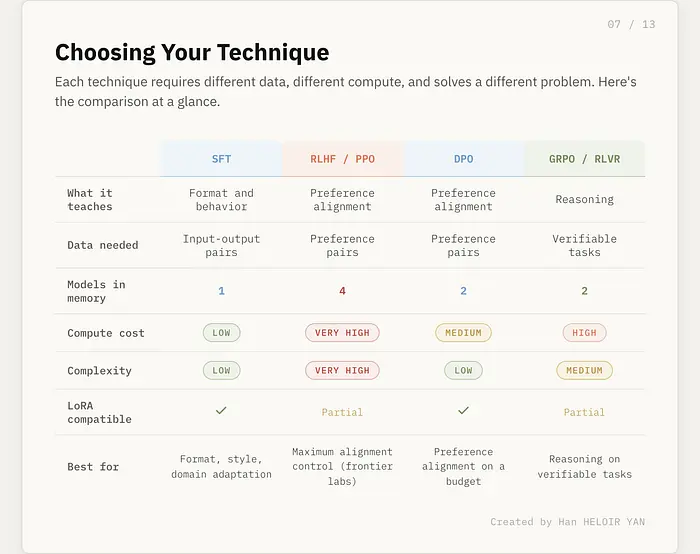Click the MEDIUM compute cost badge under DPO
The image size is (700, 554).
463,333
